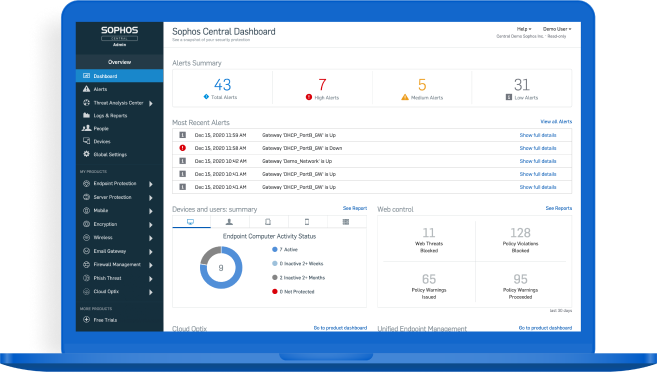Viewport: 657px width, 378px height.
Task: Open the Help dropdown menu
Action: 524,29
